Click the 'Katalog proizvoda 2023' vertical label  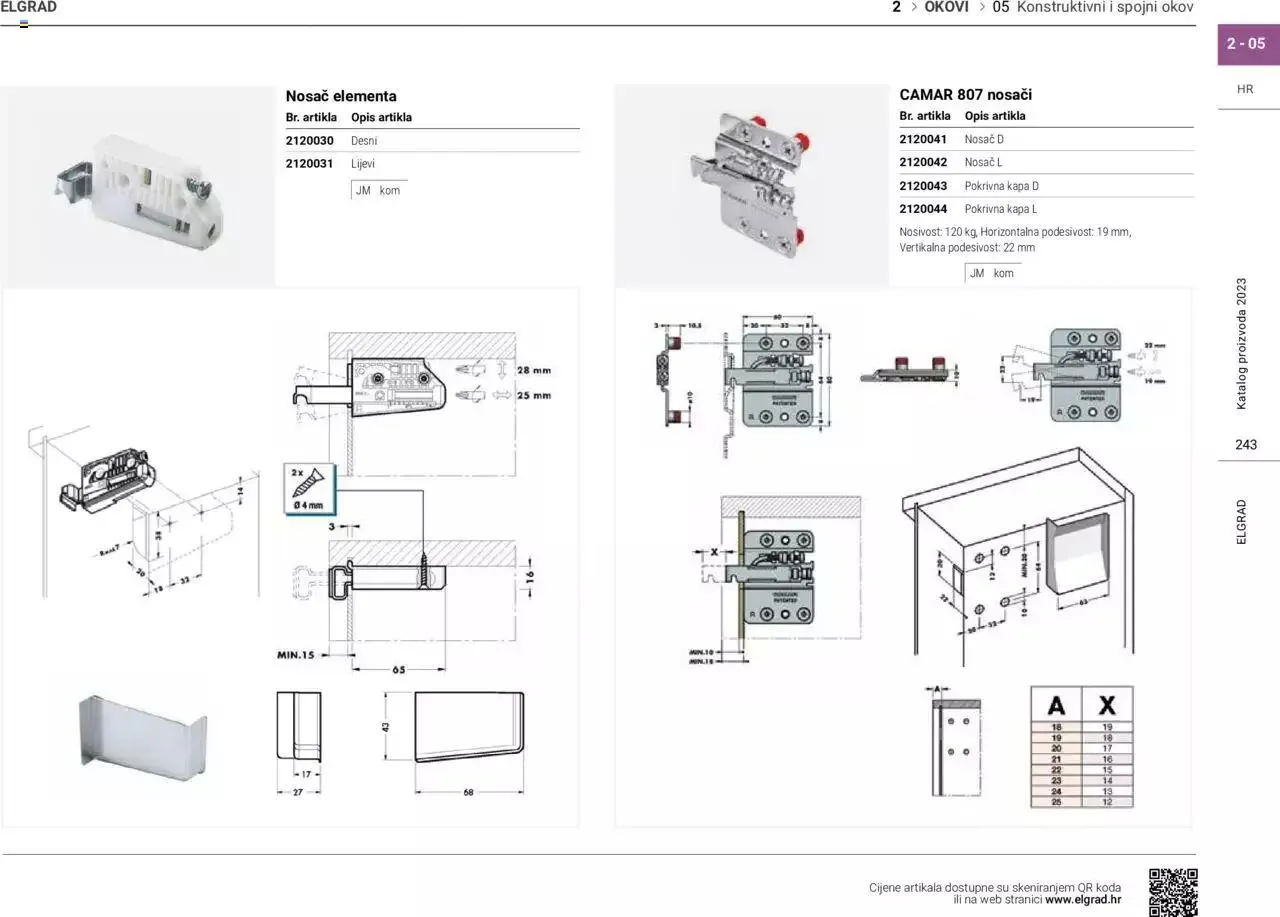click(1242, 343)
